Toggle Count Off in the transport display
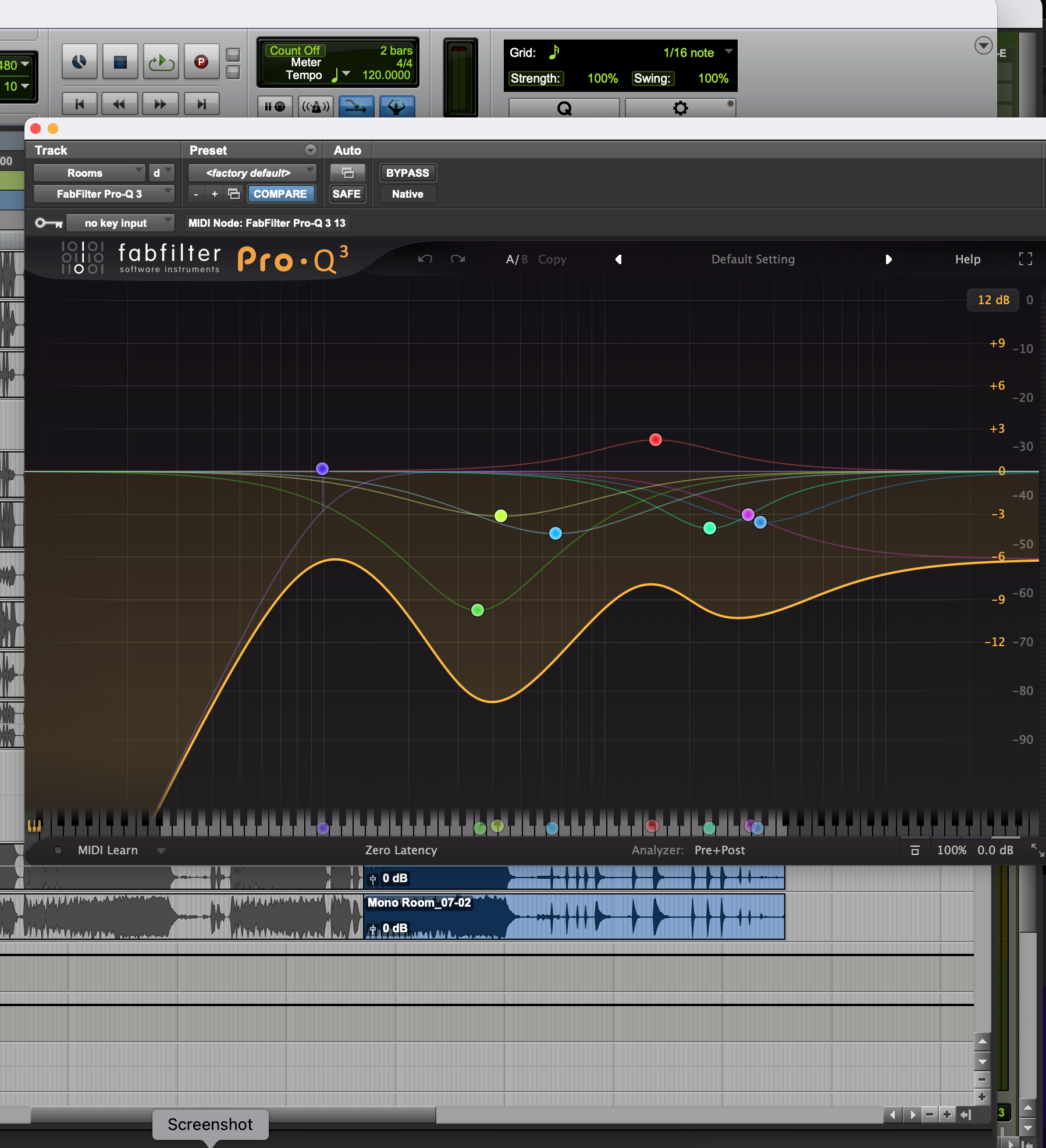 (x=294, y=51)
